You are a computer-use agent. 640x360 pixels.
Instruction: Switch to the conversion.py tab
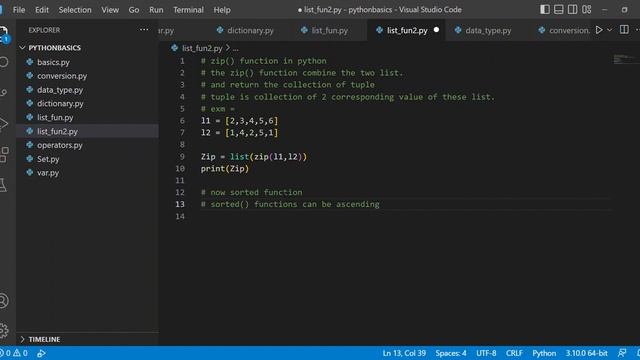[564, 30]
